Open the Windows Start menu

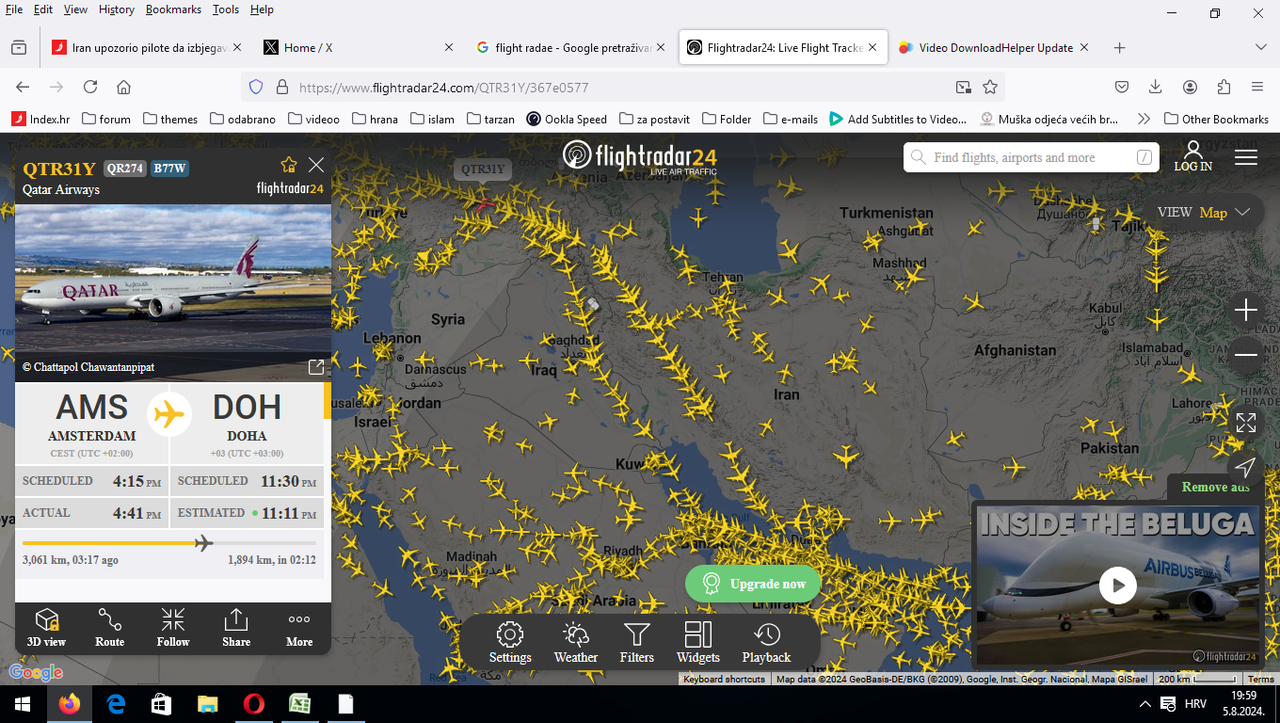(20, 704)
